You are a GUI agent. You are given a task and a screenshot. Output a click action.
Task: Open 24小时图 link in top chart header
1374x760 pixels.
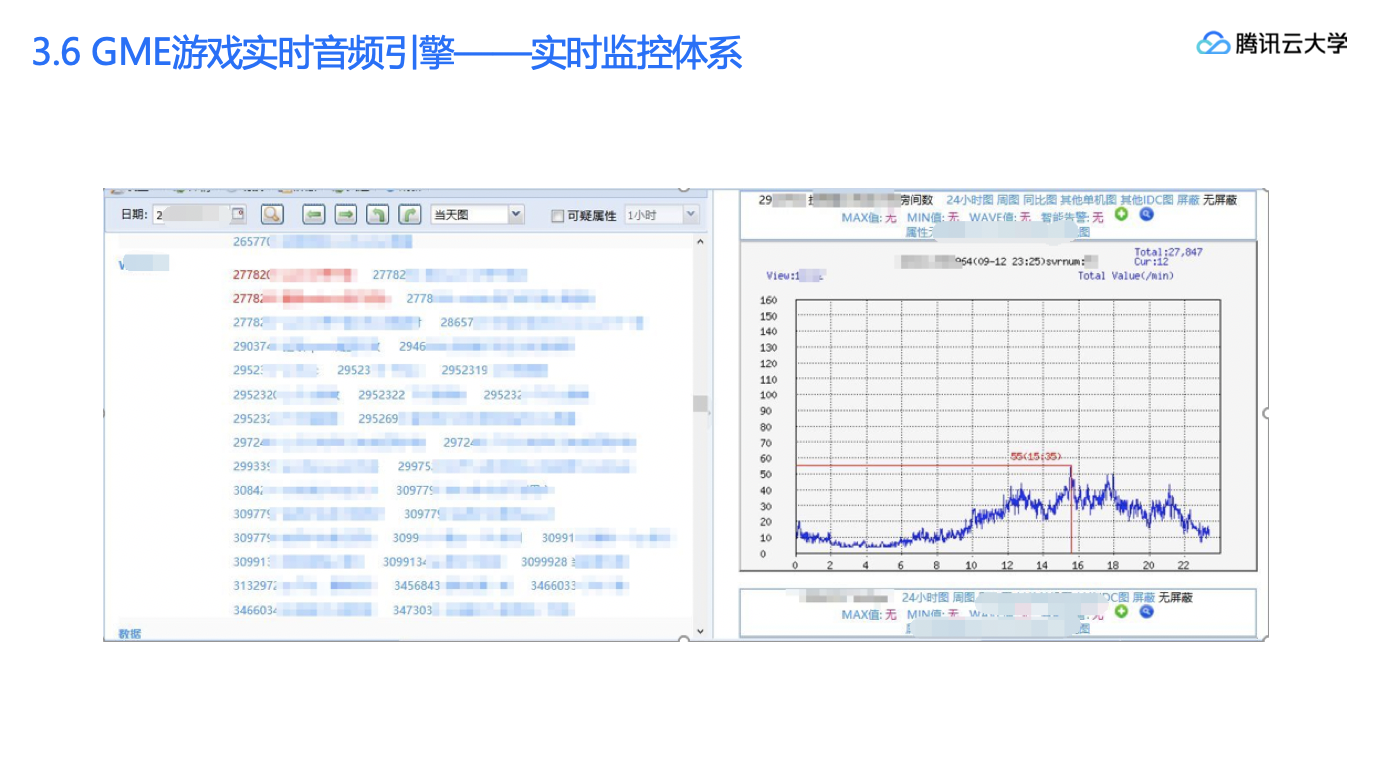pos(970,200)
